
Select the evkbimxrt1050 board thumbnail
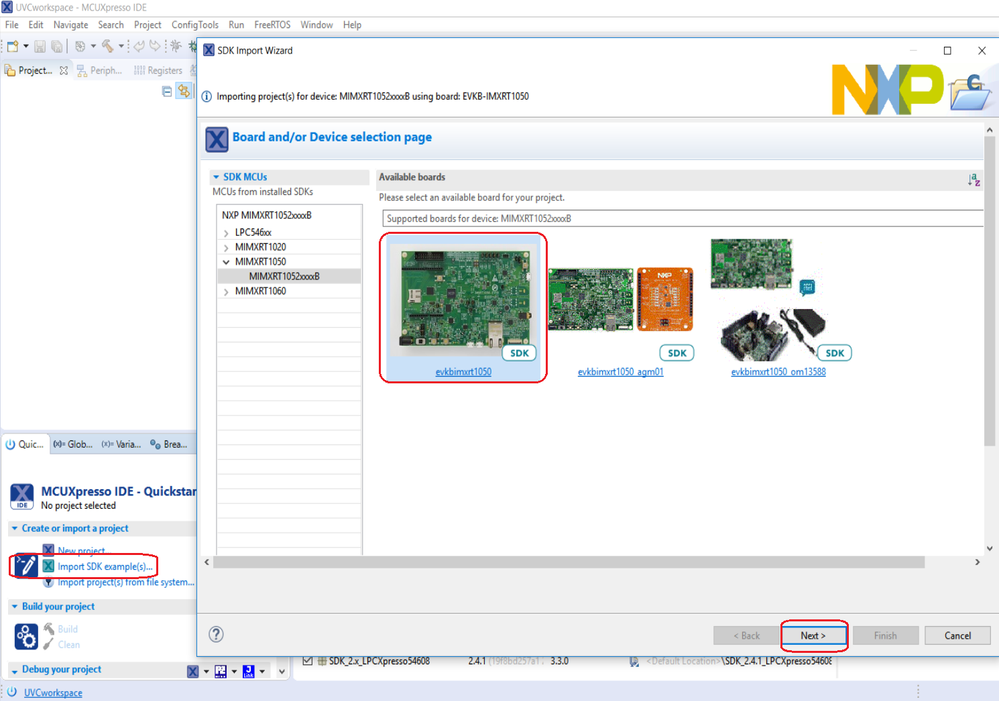(x=464, y=299)
